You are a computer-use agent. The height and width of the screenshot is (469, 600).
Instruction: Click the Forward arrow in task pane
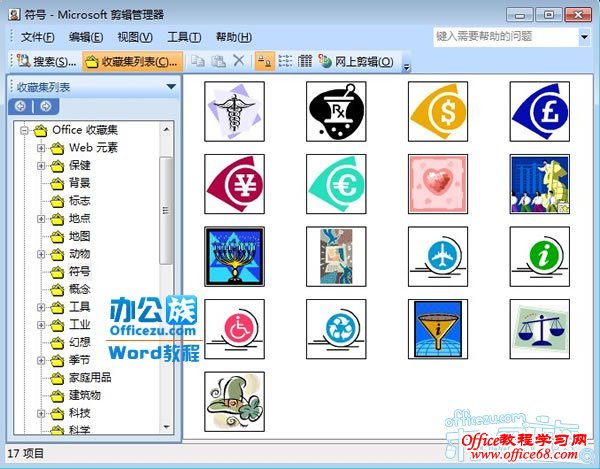coord(46,106)
